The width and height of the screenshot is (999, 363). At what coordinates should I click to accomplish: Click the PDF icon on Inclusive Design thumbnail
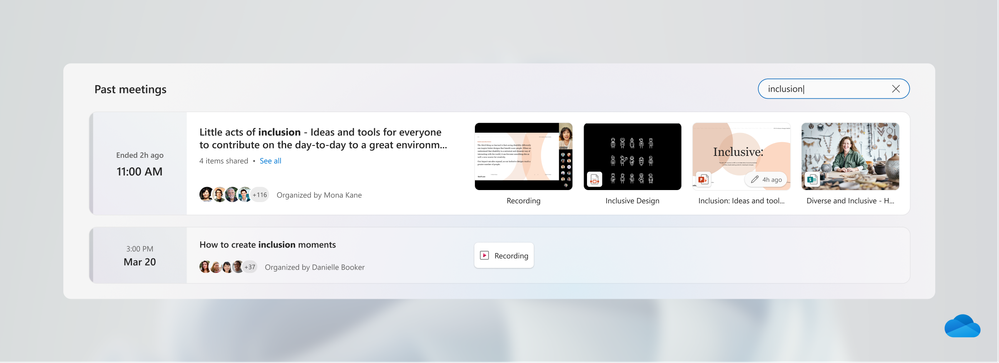pos(594,180)
